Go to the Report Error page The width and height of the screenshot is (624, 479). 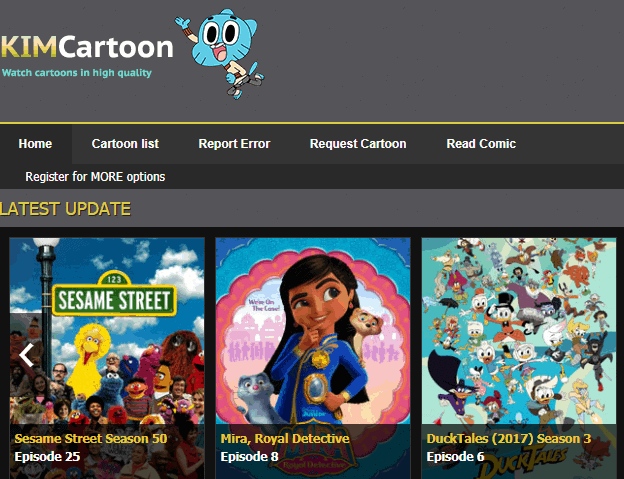click(x=234, y=144)
